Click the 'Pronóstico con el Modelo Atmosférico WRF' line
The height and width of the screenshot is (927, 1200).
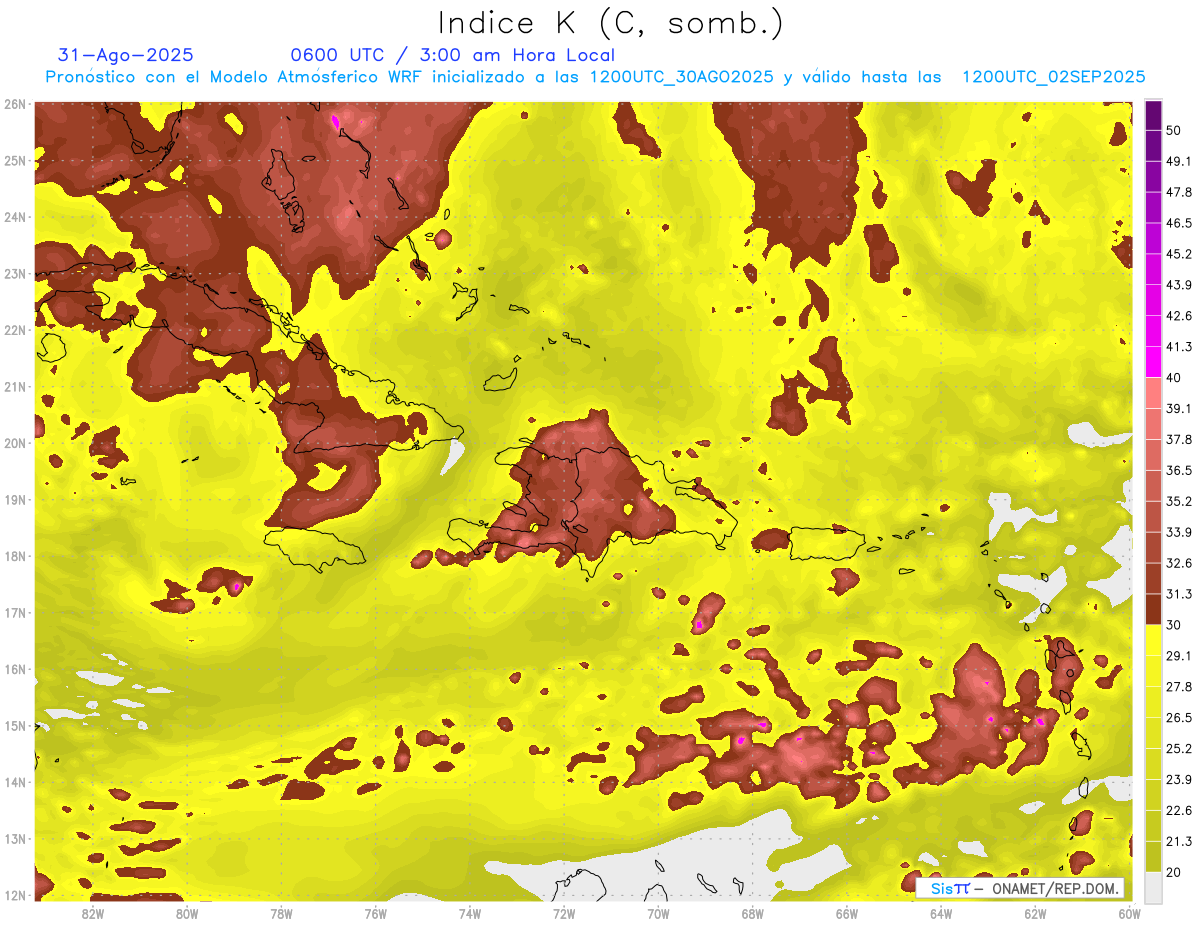[x=595, y=77]
